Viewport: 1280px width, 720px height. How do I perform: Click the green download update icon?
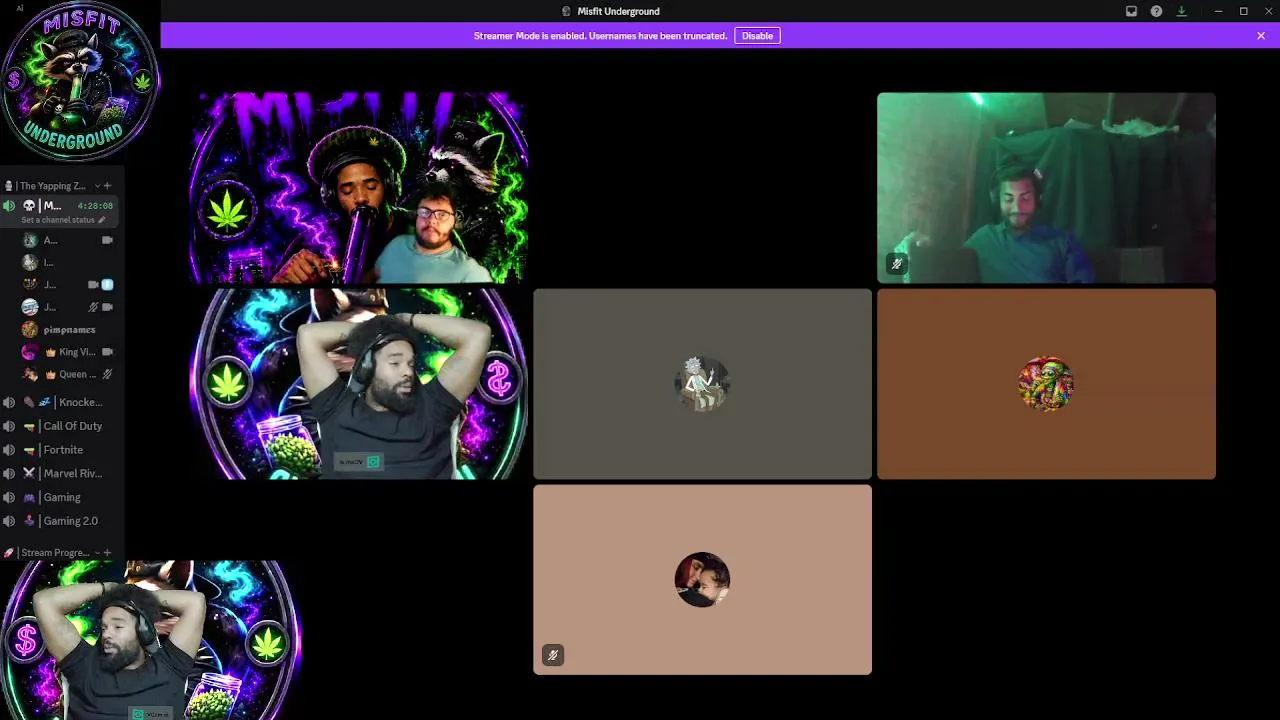point(1181,11)
